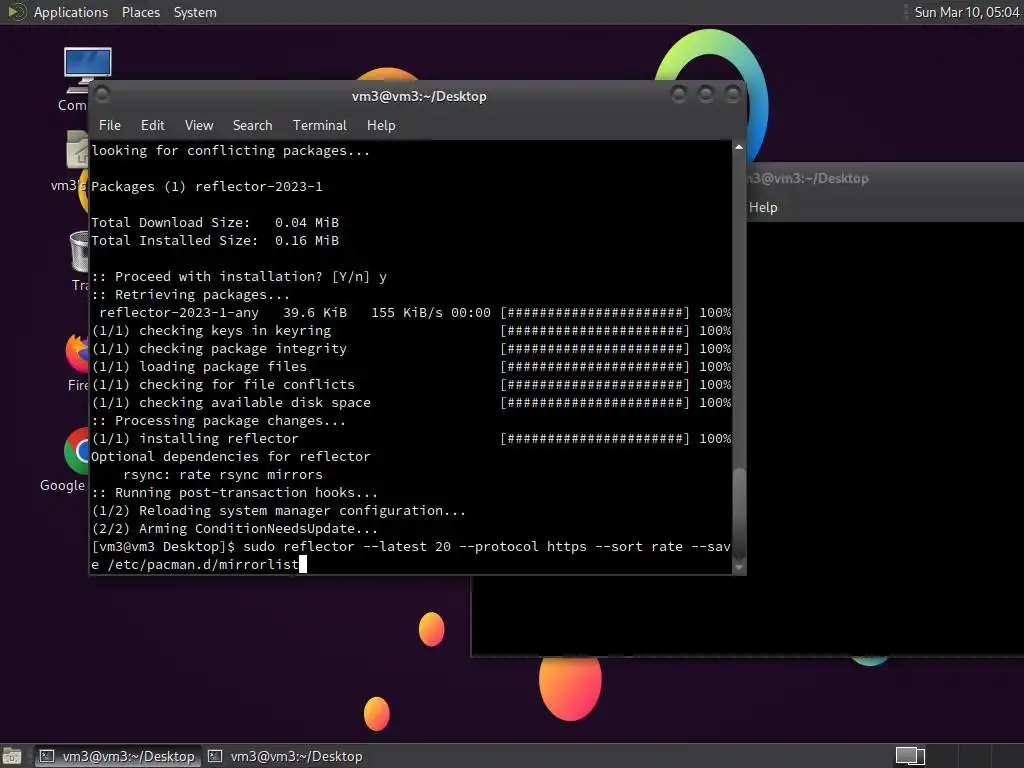Image resolution: width=1024 pixels, height=768 pixels.
Task: Click the front terminal title bar
Action: point(419,96)
